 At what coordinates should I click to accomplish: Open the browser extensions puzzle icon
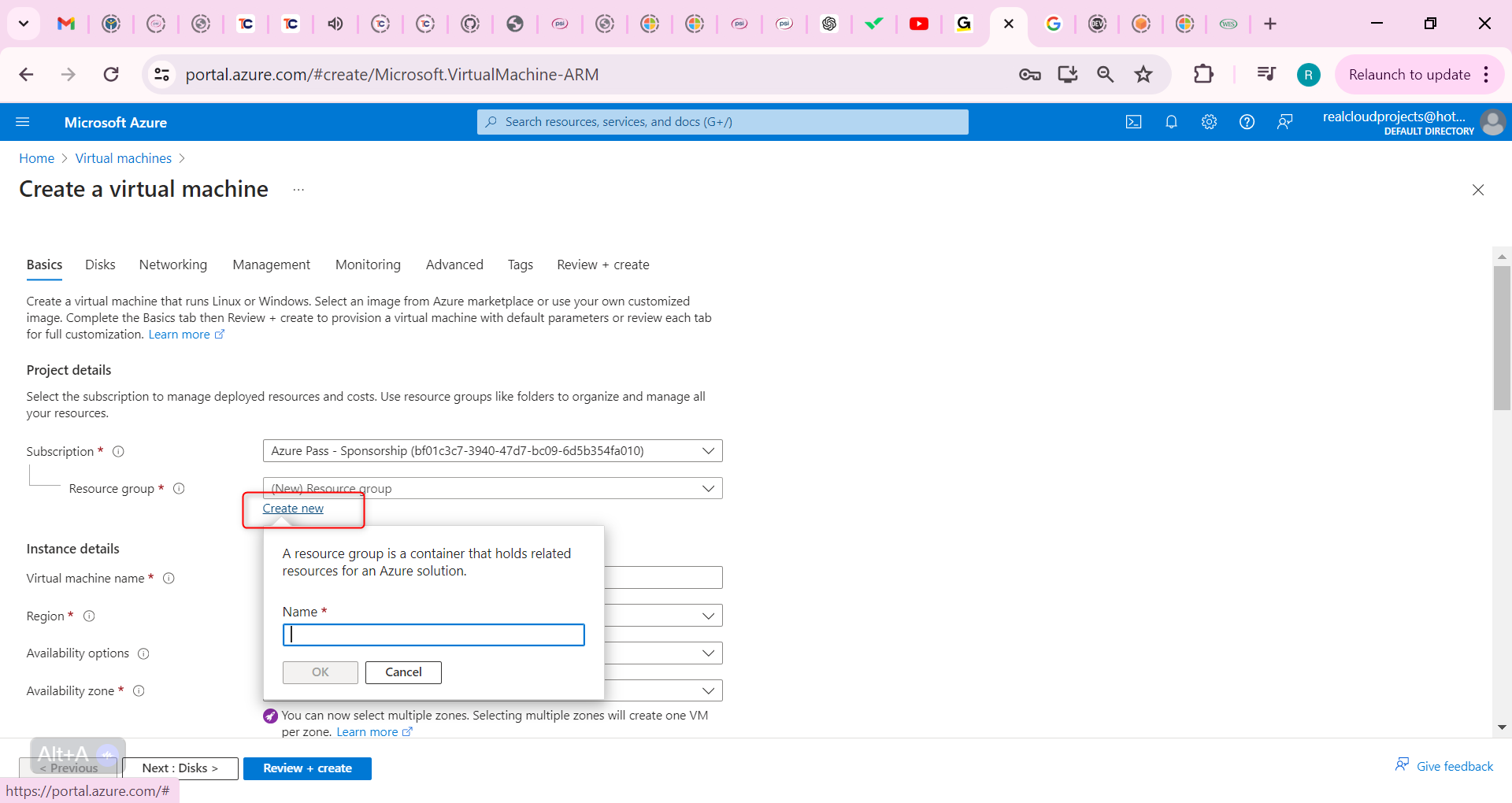tap(1203, 75)
